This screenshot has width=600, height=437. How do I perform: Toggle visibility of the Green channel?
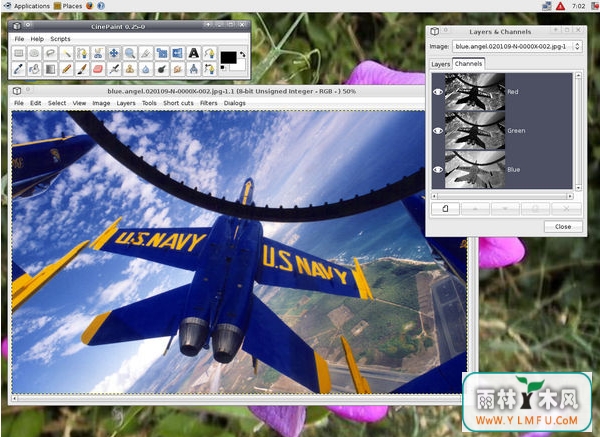(x=438, y=130)
